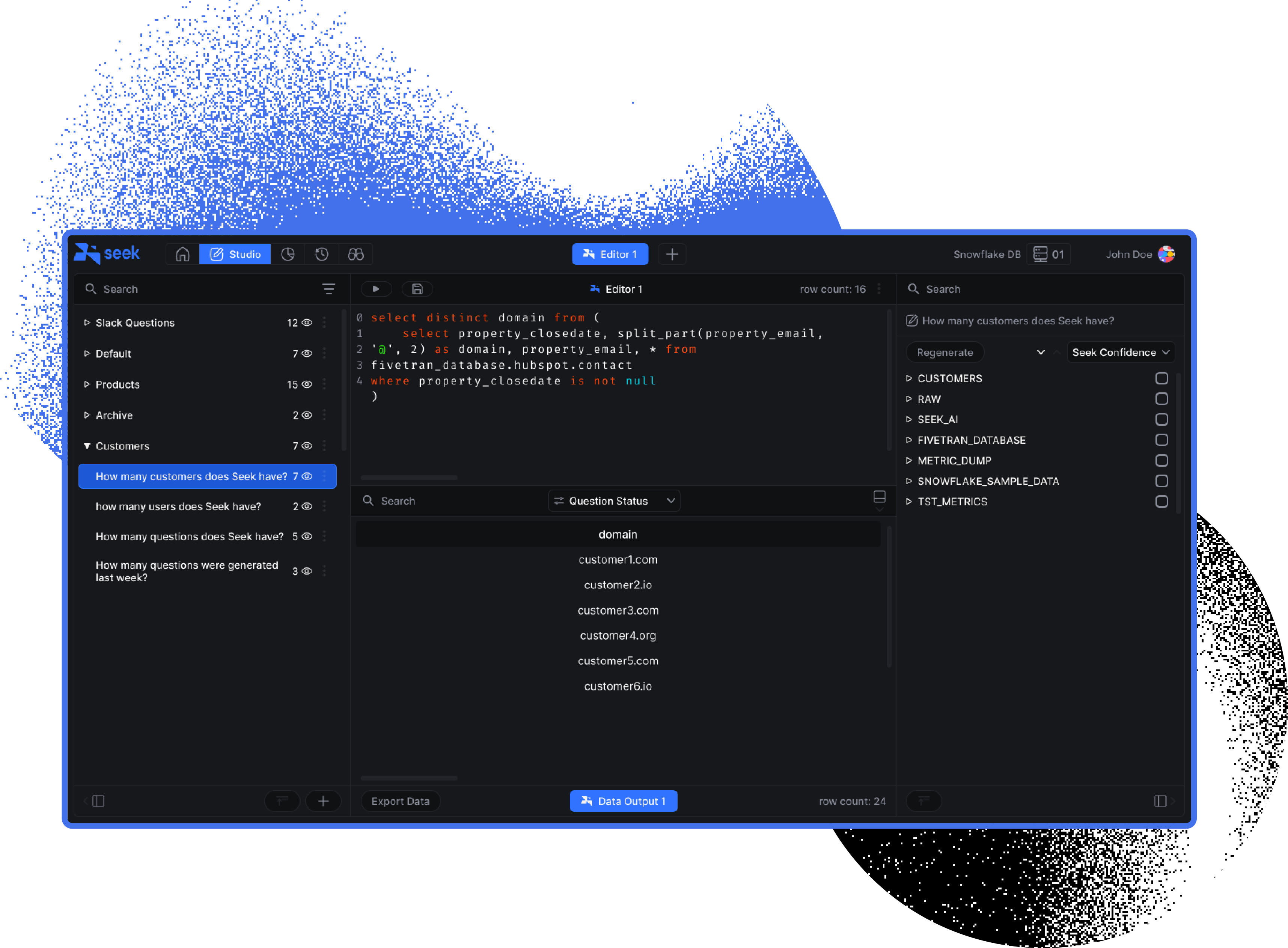
Task: Open the Products three-dot menu
Action: [324, 384]
